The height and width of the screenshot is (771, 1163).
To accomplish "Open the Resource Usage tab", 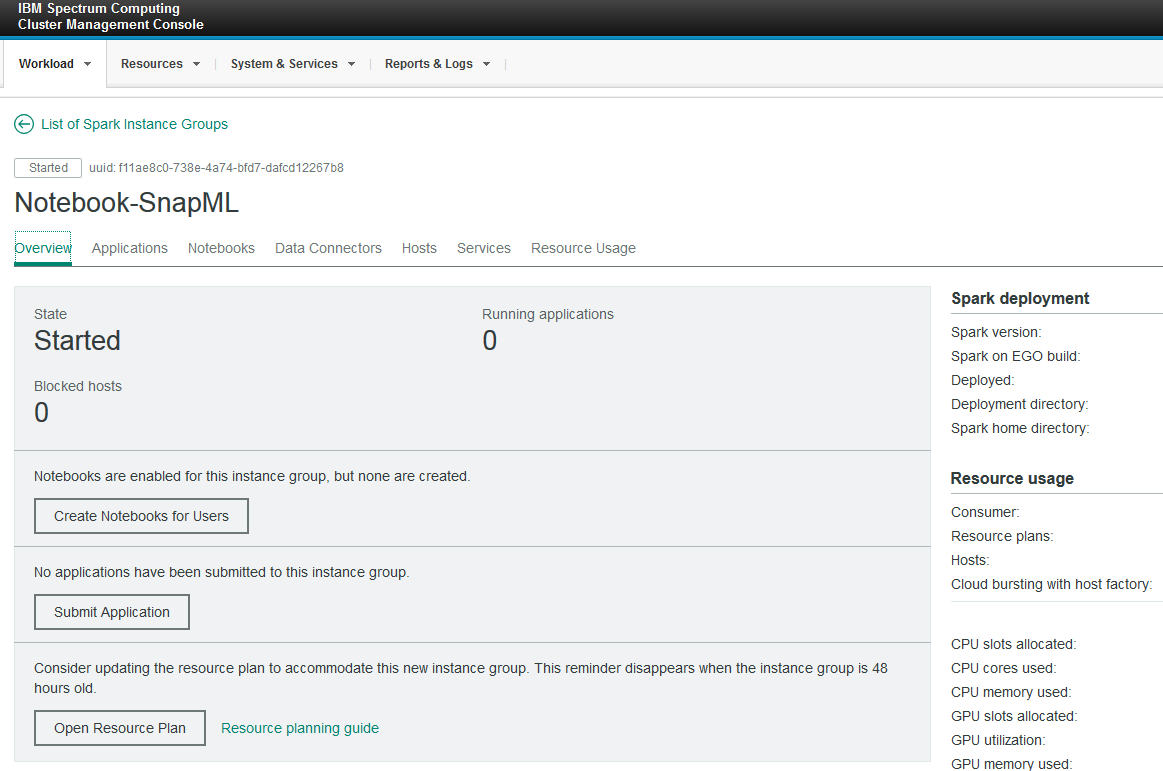I will [583, 248].
